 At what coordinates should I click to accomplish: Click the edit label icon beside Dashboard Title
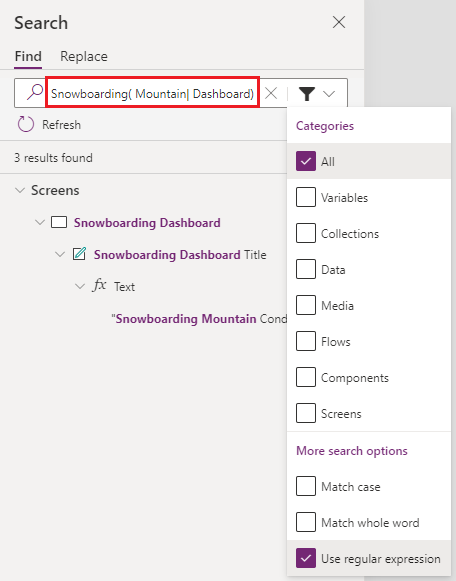click(79, 254)
